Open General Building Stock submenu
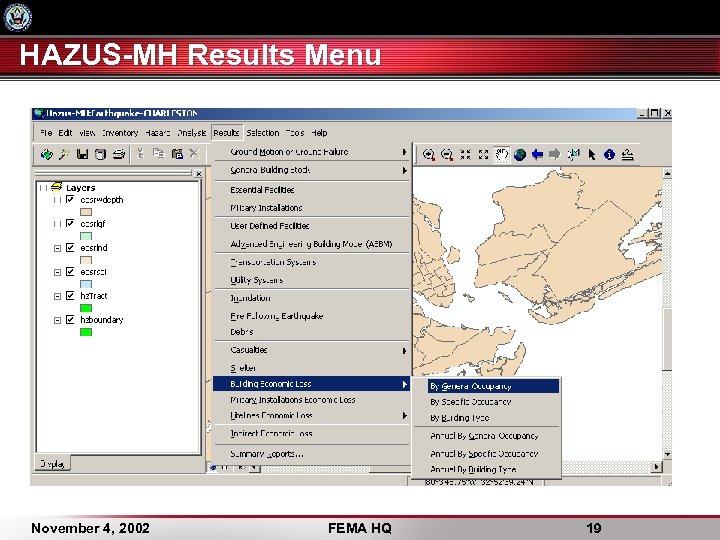The width and height of the screenshot is (720, 540). pos(311,170)
